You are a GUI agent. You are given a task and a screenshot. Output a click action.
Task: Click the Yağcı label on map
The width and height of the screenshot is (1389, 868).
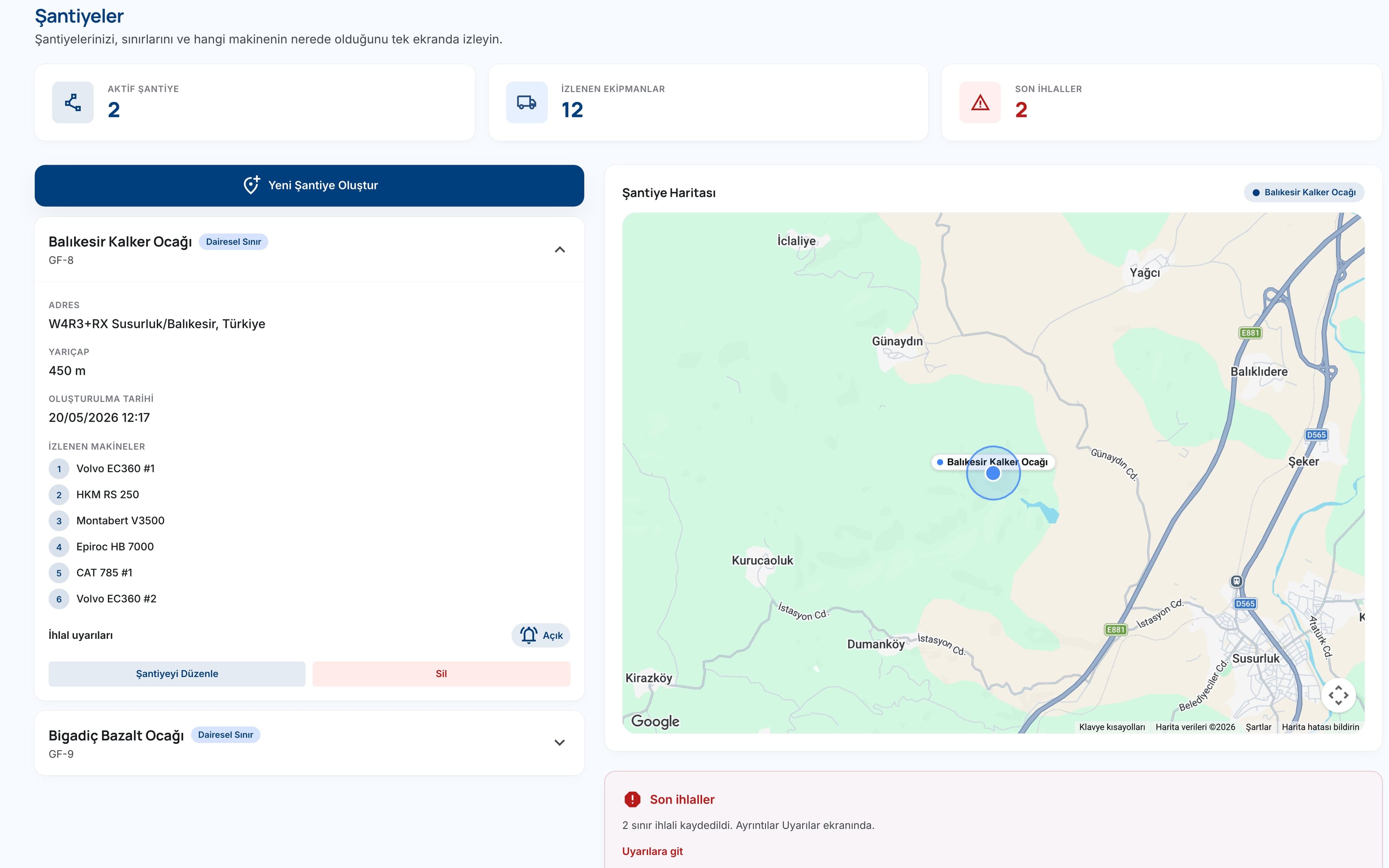tap(1144, 273)
